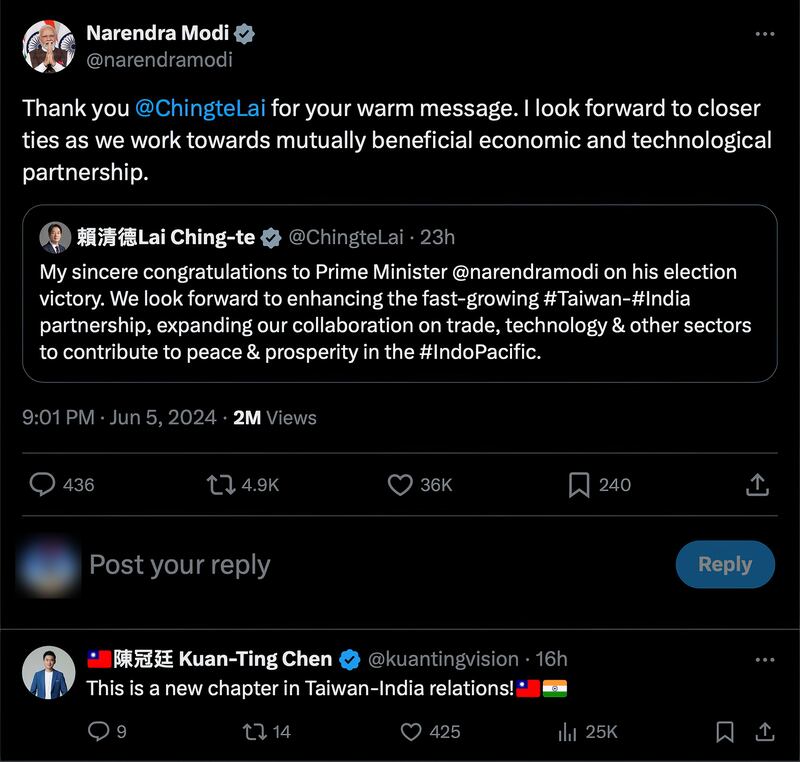
Task: Open Narendra Modi's profile picture
Action: tap(49, 46)
